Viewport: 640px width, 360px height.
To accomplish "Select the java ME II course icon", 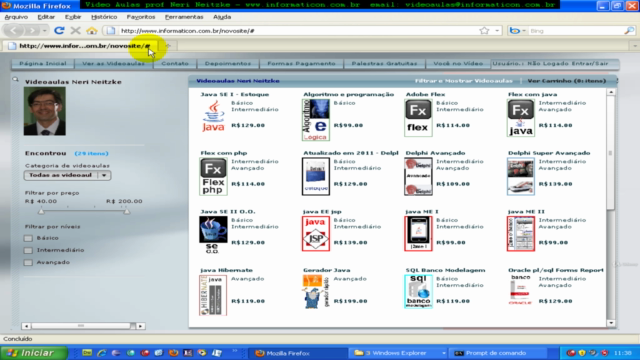I will pyautogui.click(x=521, y=233).
